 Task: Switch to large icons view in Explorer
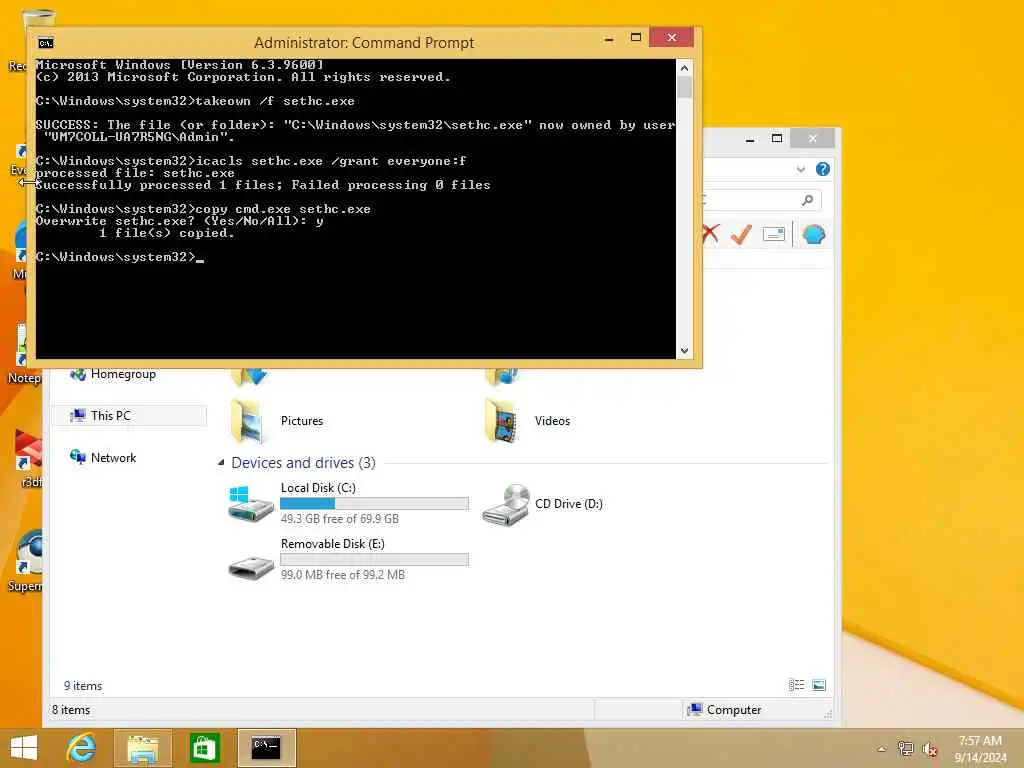click(819, 685)
